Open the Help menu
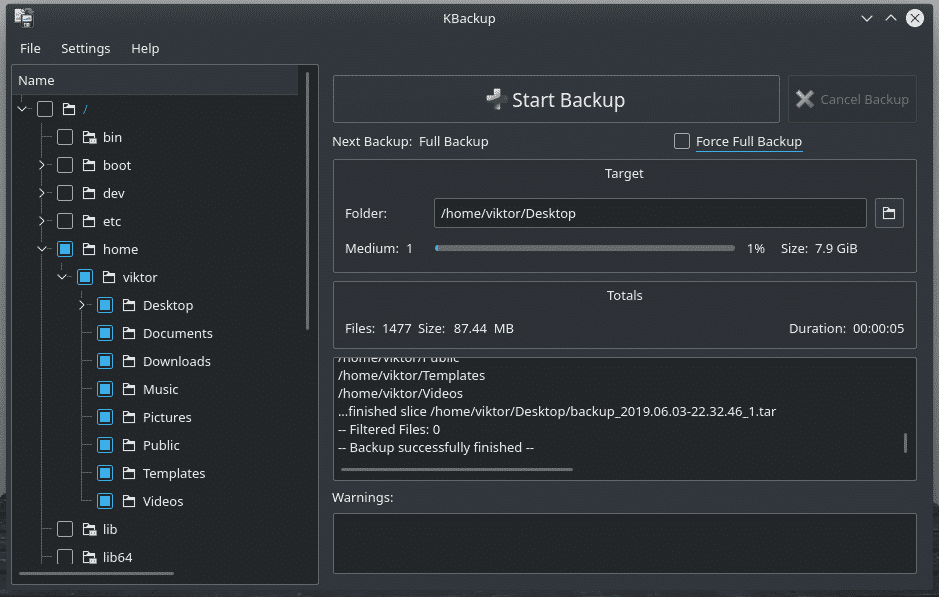 145,49
